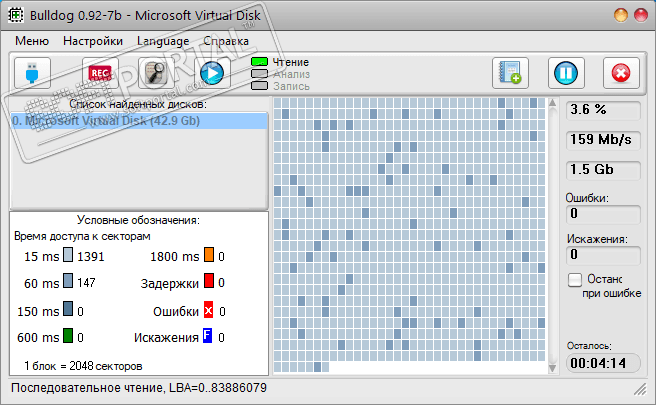656x405 pixels.
Task: Open the Справка menu
Action: point(226,41)
